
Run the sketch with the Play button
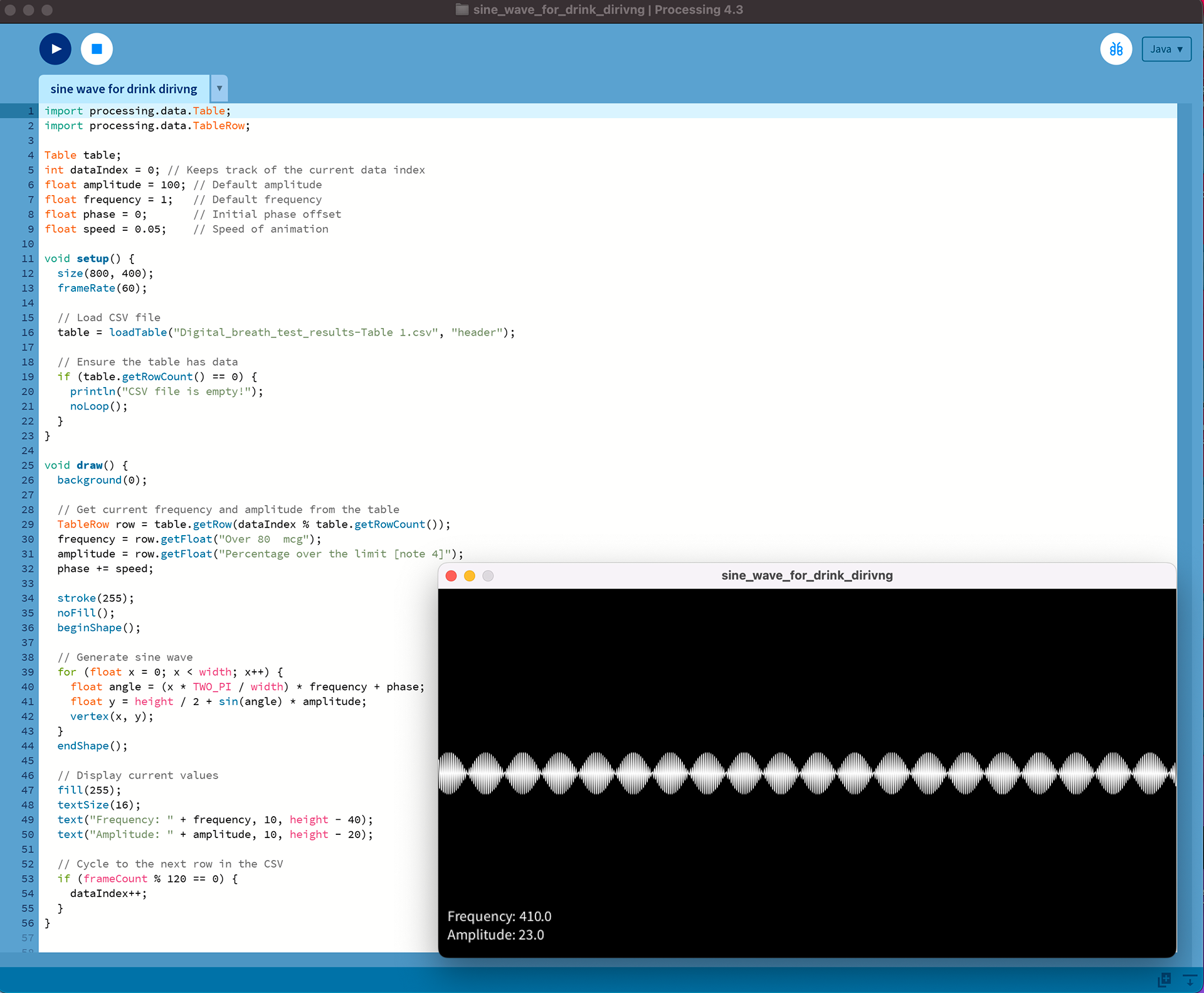pos(55,49)
